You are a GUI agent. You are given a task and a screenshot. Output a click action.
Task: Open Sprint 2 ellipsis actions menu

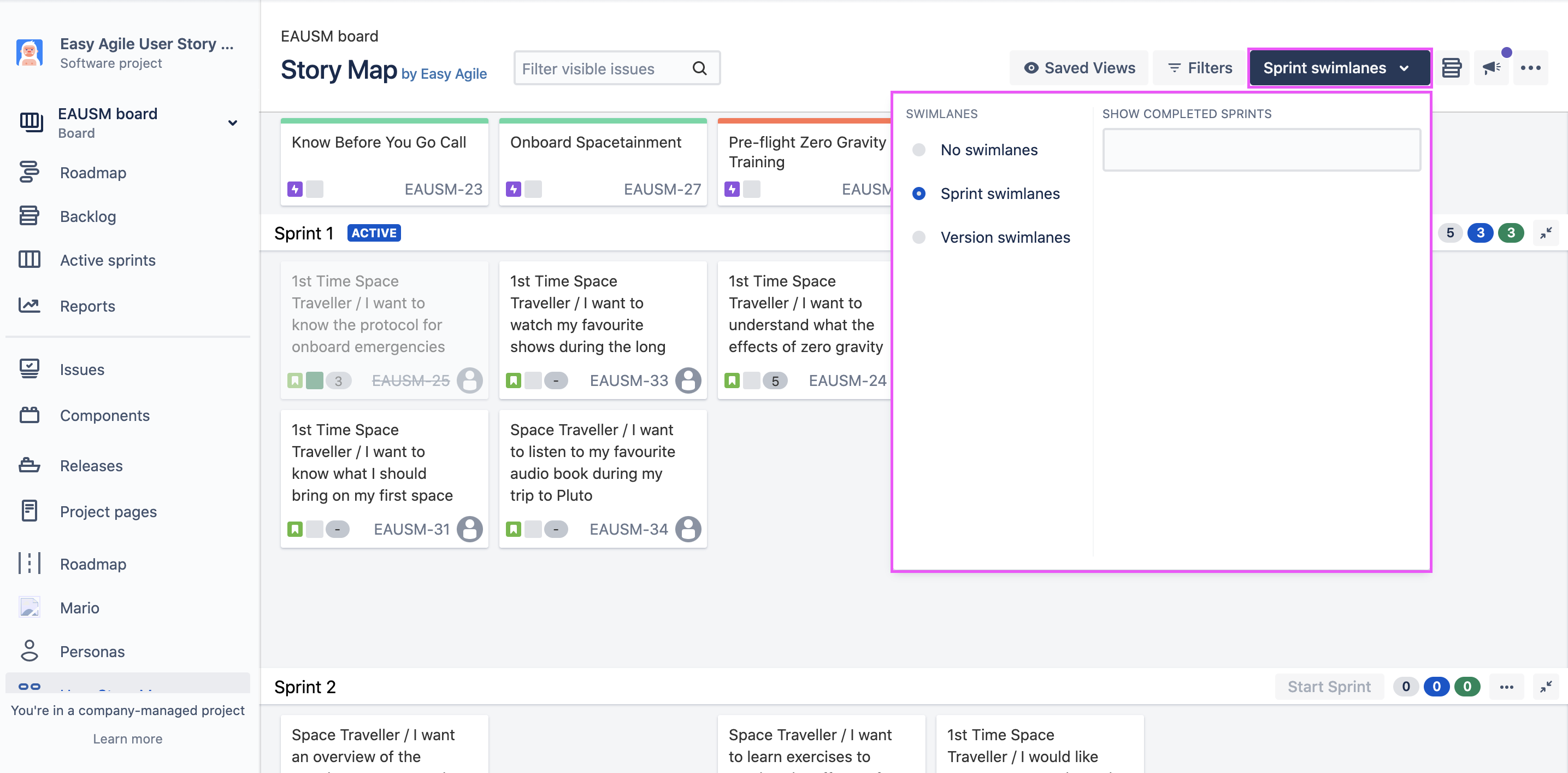(1506, 687)
